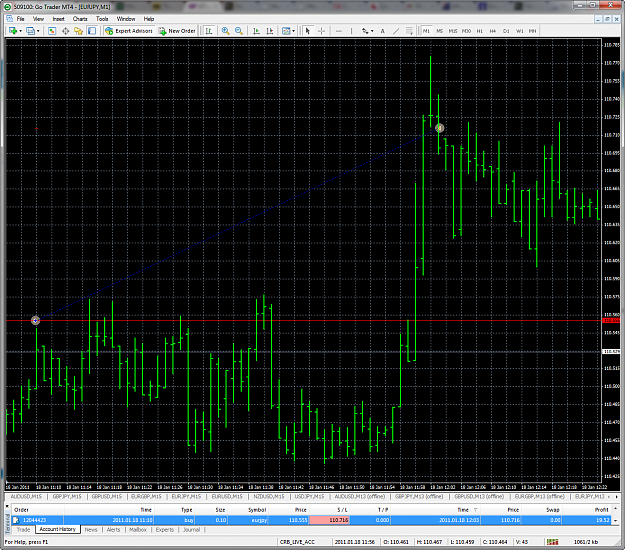Switch chart to H4 timeframe
The height and width of the screenshot is (550, 625).
pos(493,31)
